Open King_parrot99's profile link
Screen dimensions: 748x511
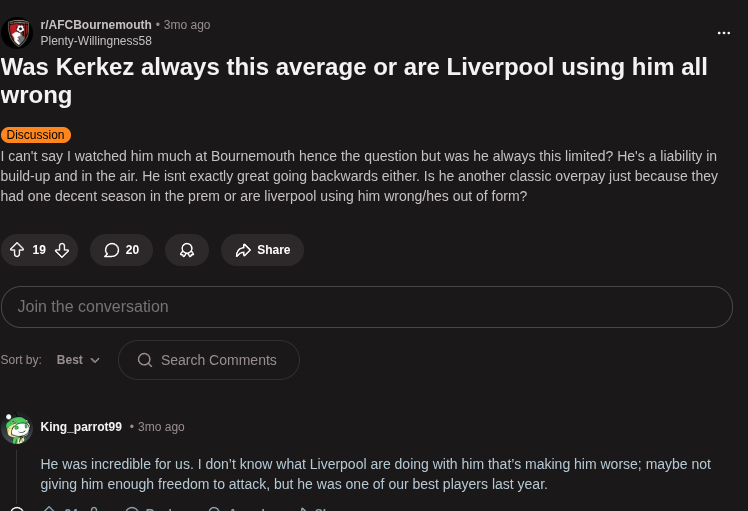pos(81,427)
